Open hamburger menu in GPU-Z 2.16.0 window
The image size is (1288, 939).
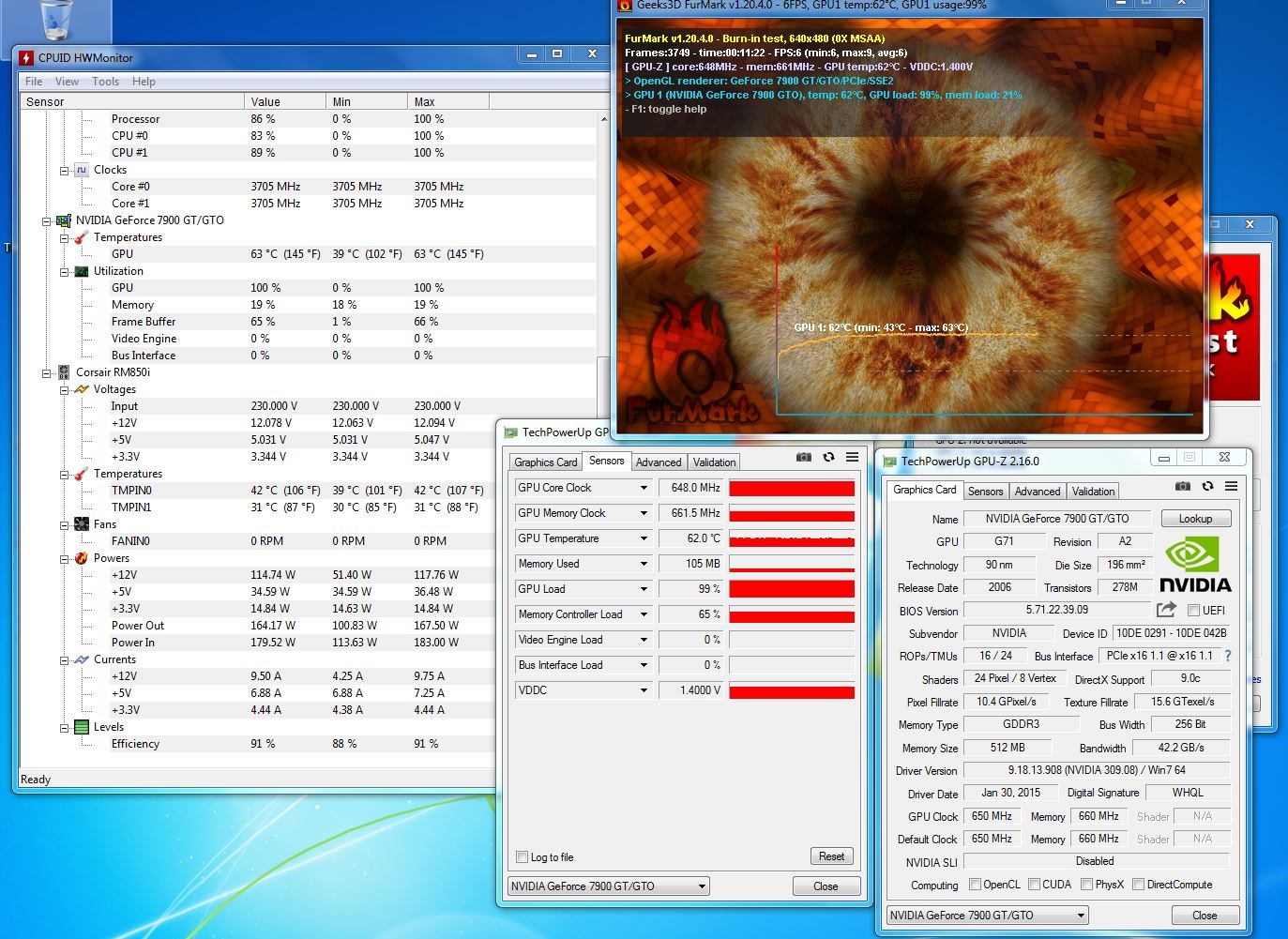1231,486
